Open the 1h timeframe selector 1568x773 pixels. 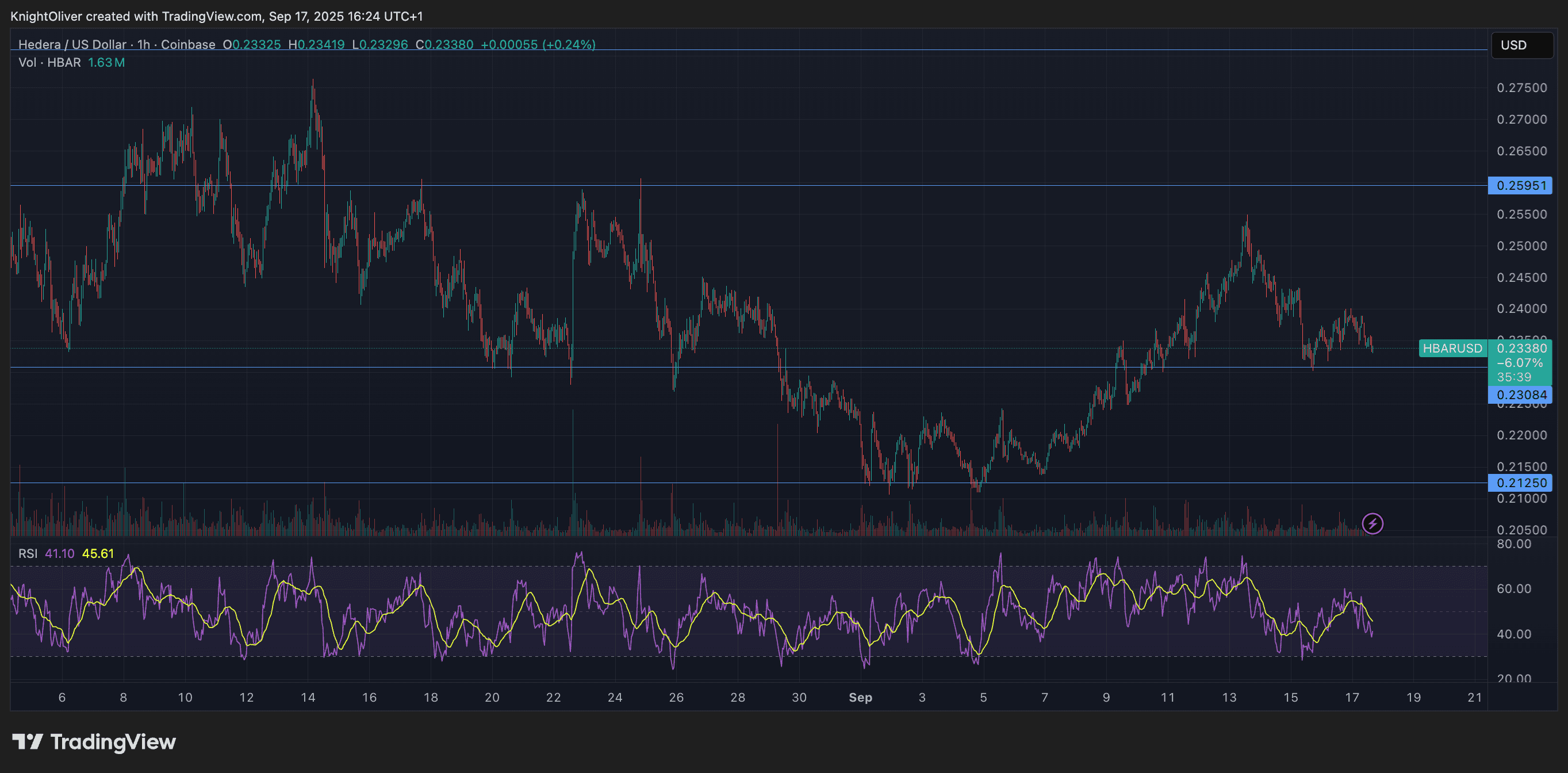click(145, 44)
